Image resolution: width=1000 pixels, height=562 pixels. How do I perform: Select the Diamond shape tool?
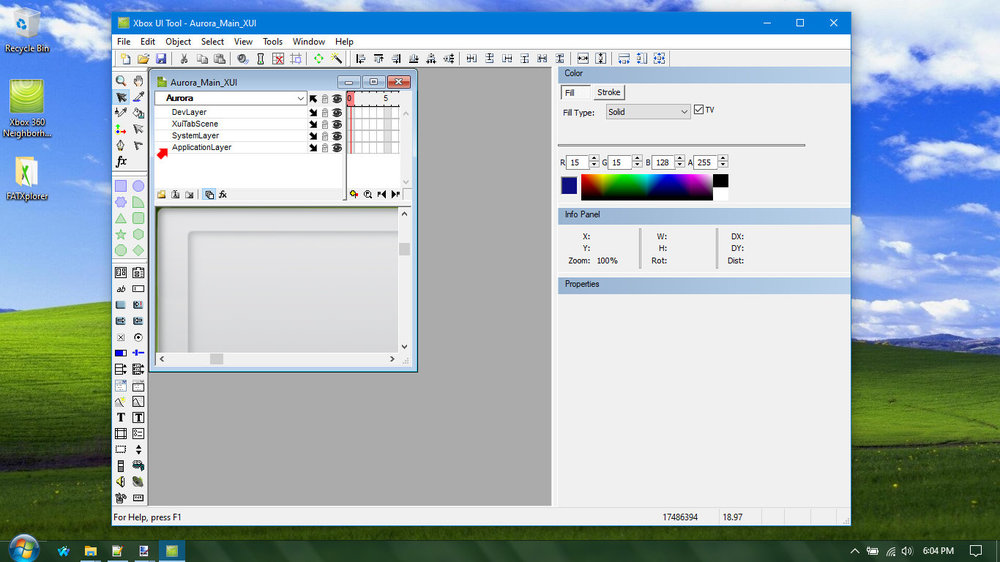point(138,250)
